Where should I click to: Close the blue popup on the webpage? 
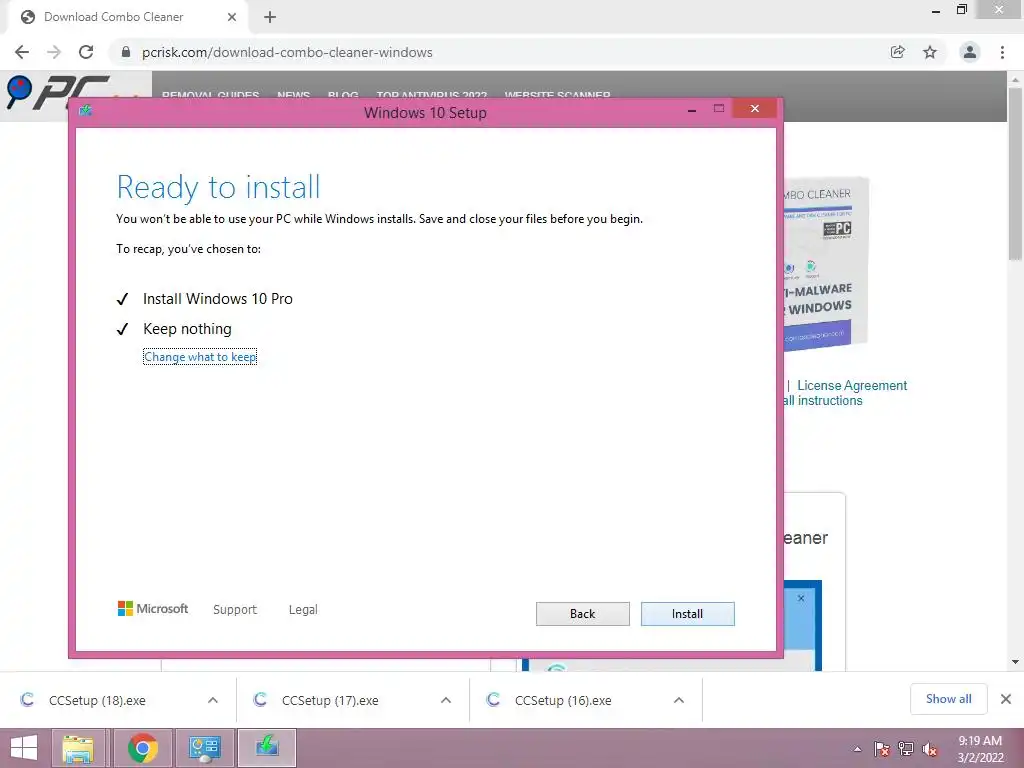[x=801, y=598]
